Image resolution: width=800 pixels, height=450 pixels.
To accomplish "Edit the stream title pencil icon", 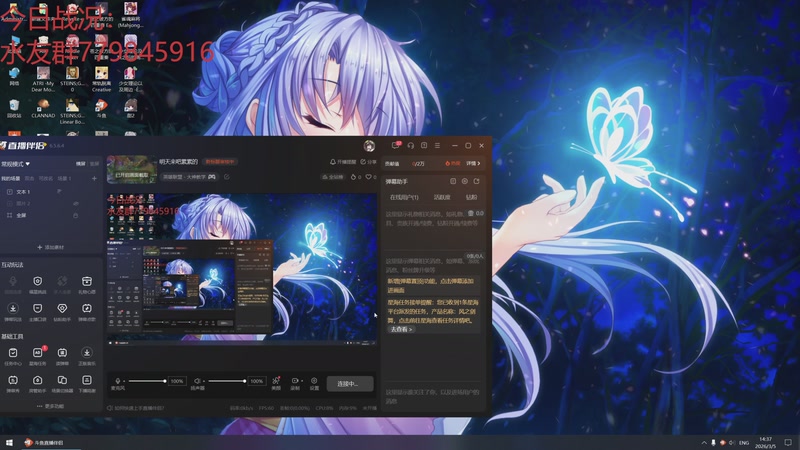I will click(x=227, y=177).
